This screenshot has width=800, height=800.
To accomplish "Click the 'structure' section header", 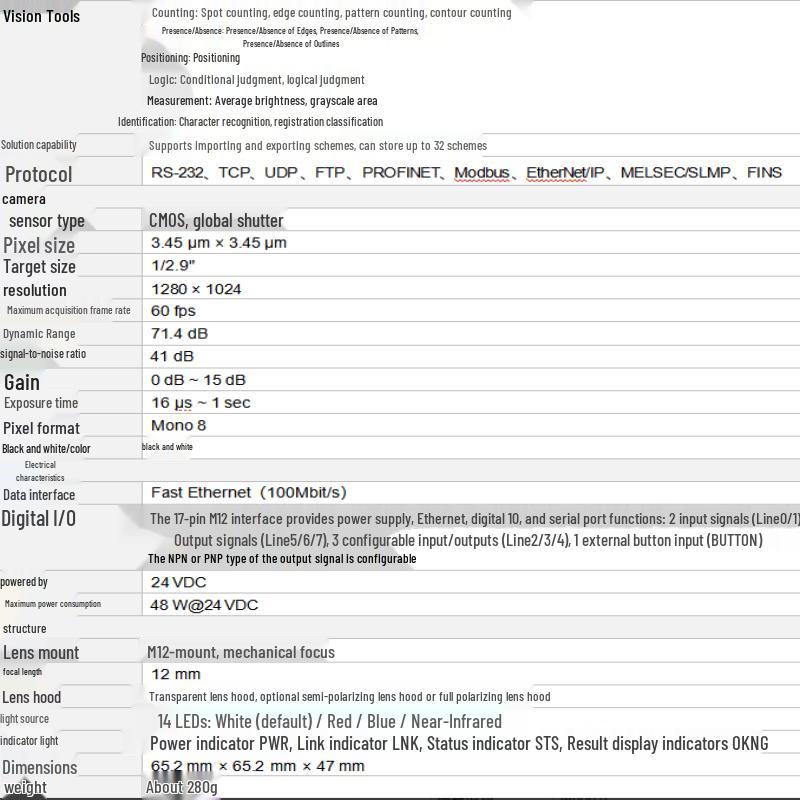I will point(24,629).
